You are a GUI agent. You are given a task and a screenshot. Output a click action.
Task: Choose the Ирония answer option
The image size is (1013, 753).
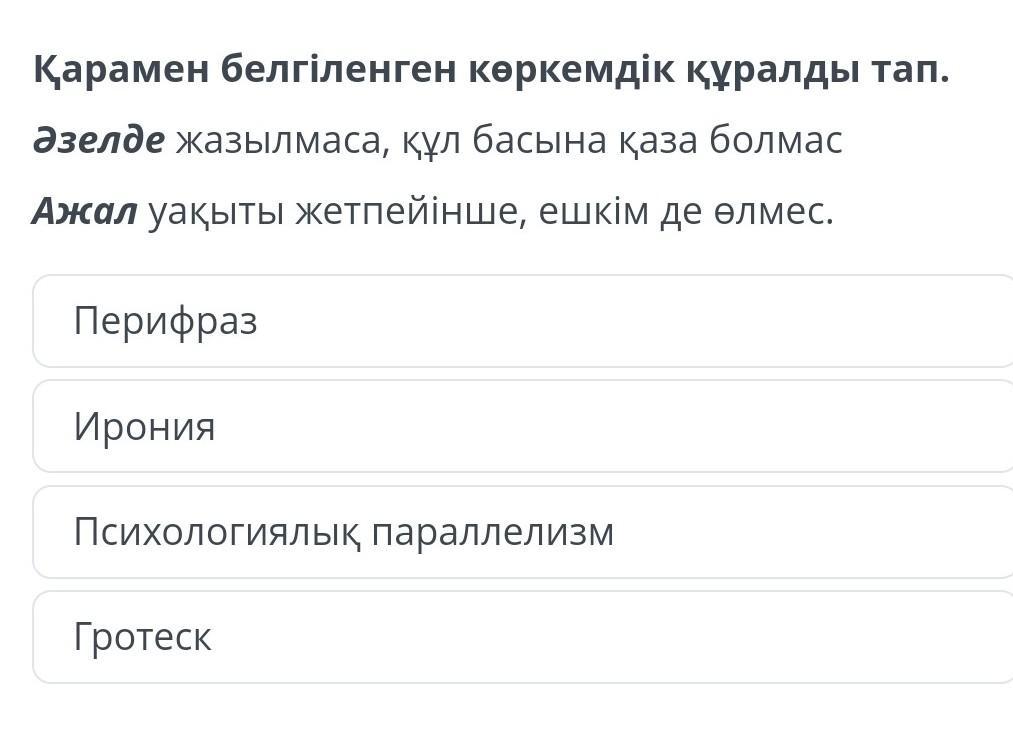[523, 426]
